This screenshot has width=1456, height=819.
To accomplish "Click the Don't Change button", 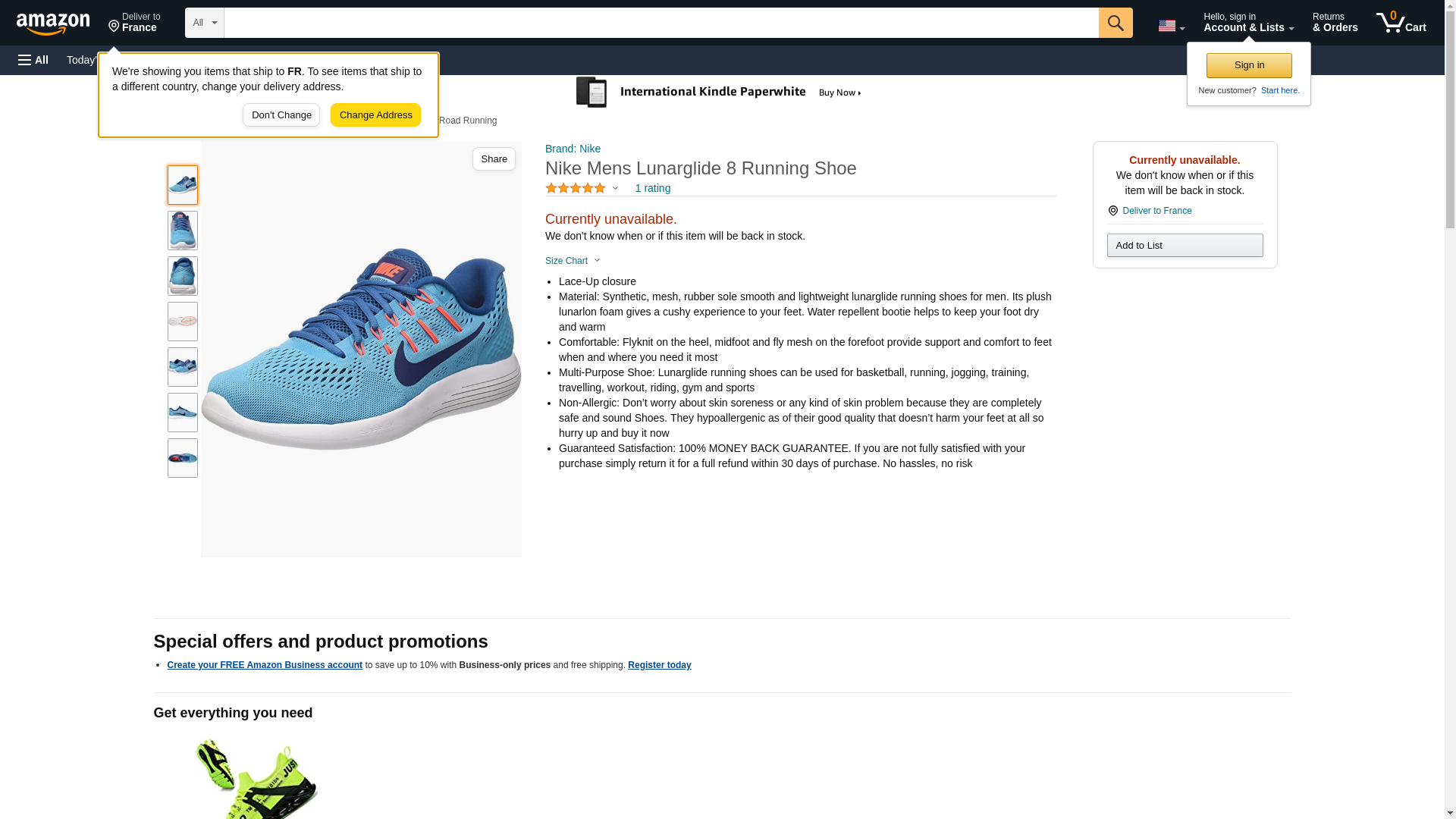I will 281,115.
